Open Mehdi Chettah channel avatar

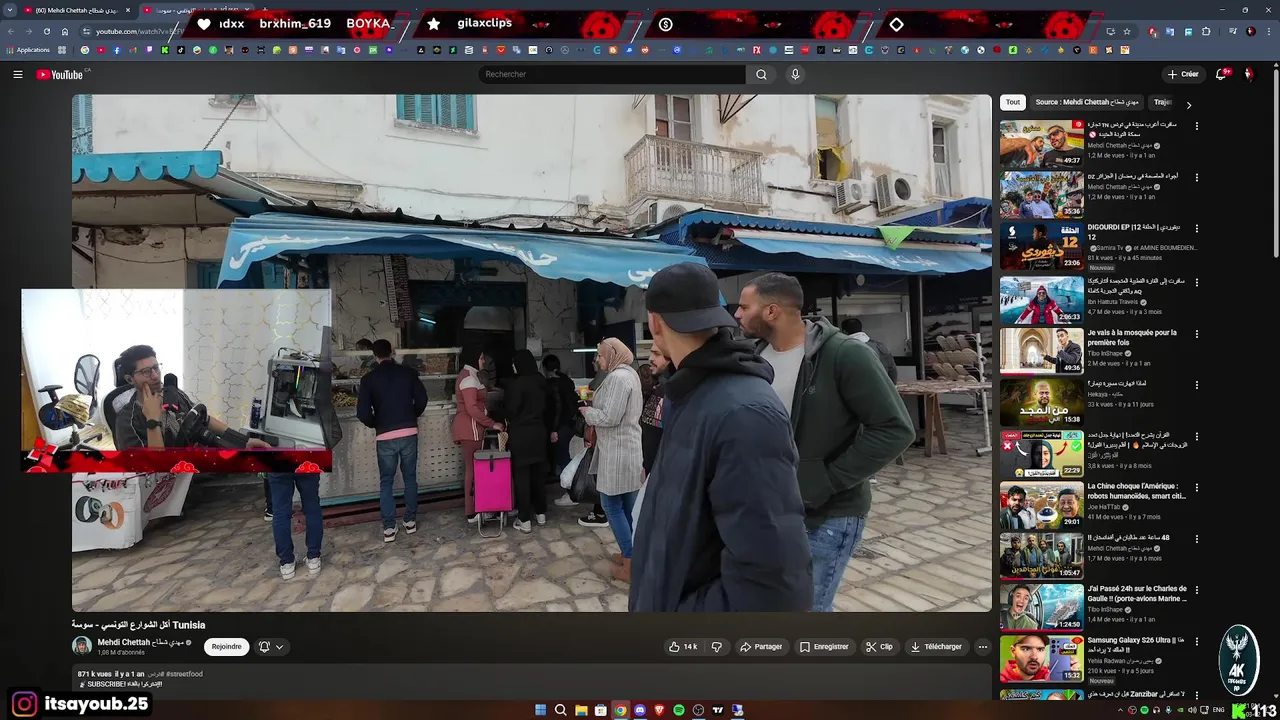(82, 646)
